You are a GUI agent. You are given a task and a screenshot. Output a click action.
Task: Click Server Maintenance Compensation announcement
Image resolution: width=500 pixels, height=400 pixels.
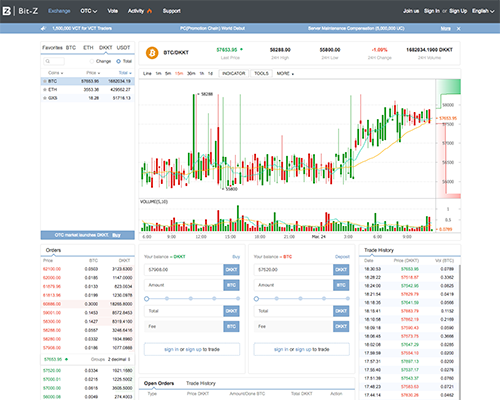(x=356, y=28)
